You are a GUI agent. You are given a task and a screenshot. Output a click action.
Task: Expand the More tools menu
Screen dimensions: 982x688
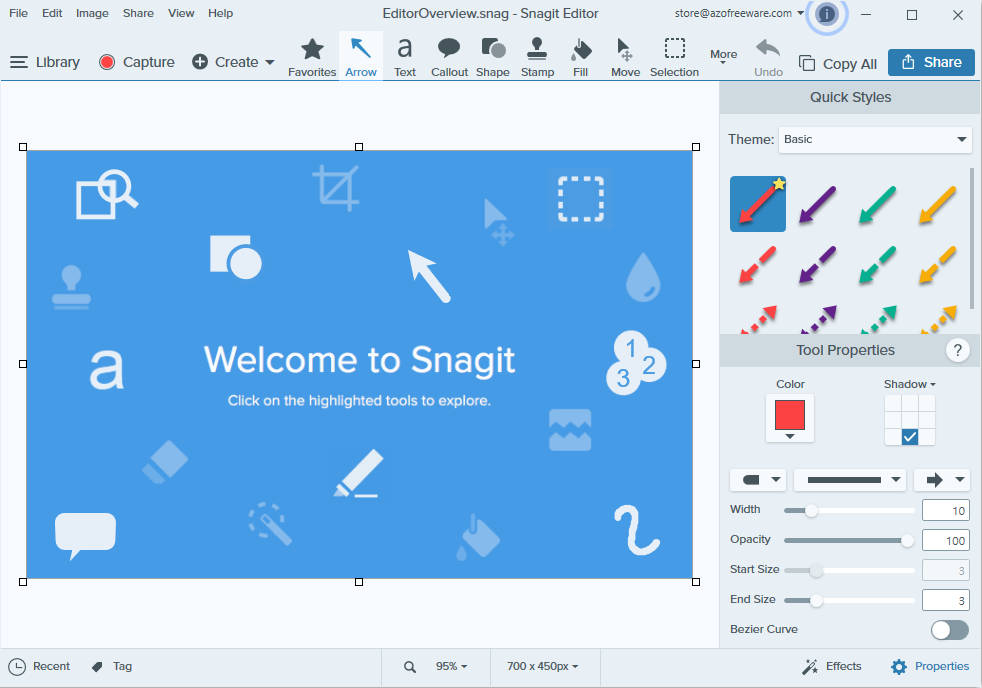click(x=723, y=55)
